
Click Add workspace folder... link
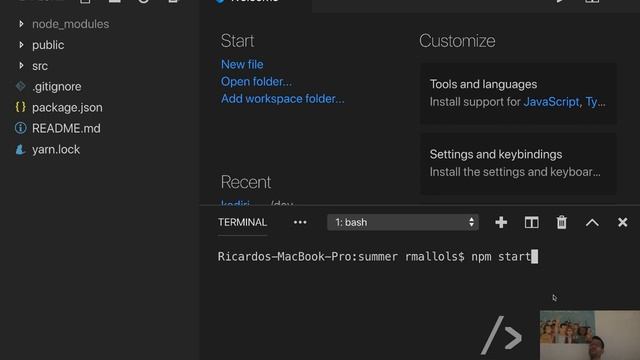282,99
